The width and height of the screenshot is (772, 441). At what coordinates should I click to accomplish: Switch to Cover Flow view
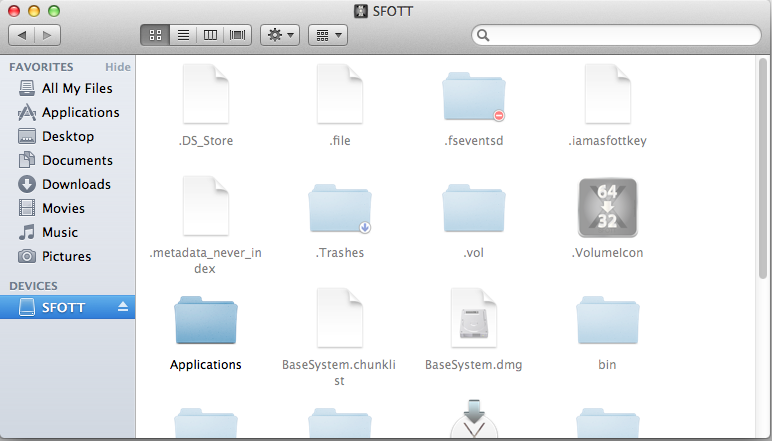pyautogui.click(x=238, y=35)
